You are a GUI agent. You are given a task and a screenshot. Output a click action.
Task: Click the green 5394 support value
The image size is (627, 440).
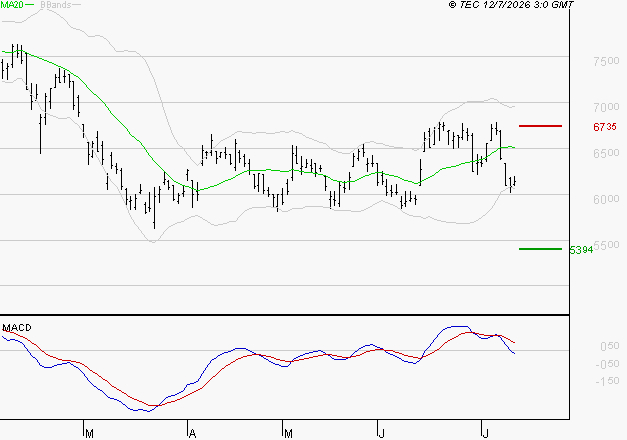pyautogui.click(x=581, y=250)
